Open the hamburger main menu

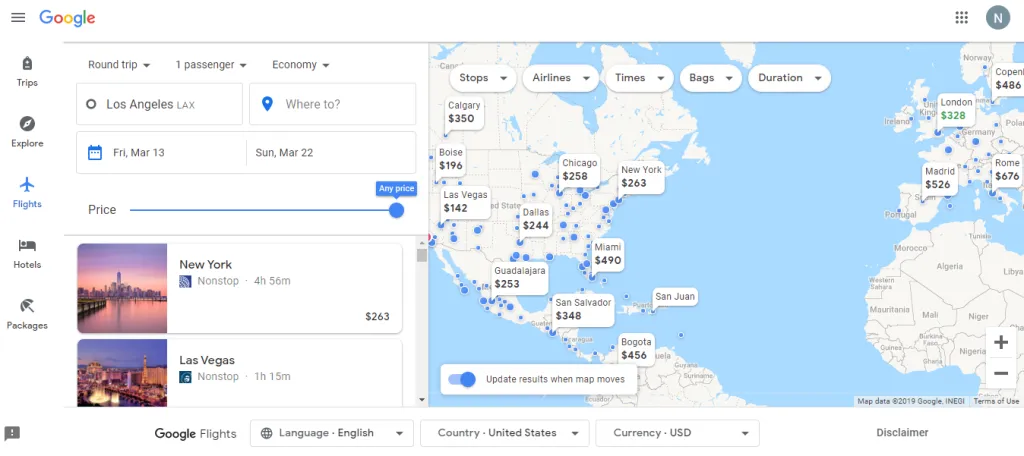point(18,18)
